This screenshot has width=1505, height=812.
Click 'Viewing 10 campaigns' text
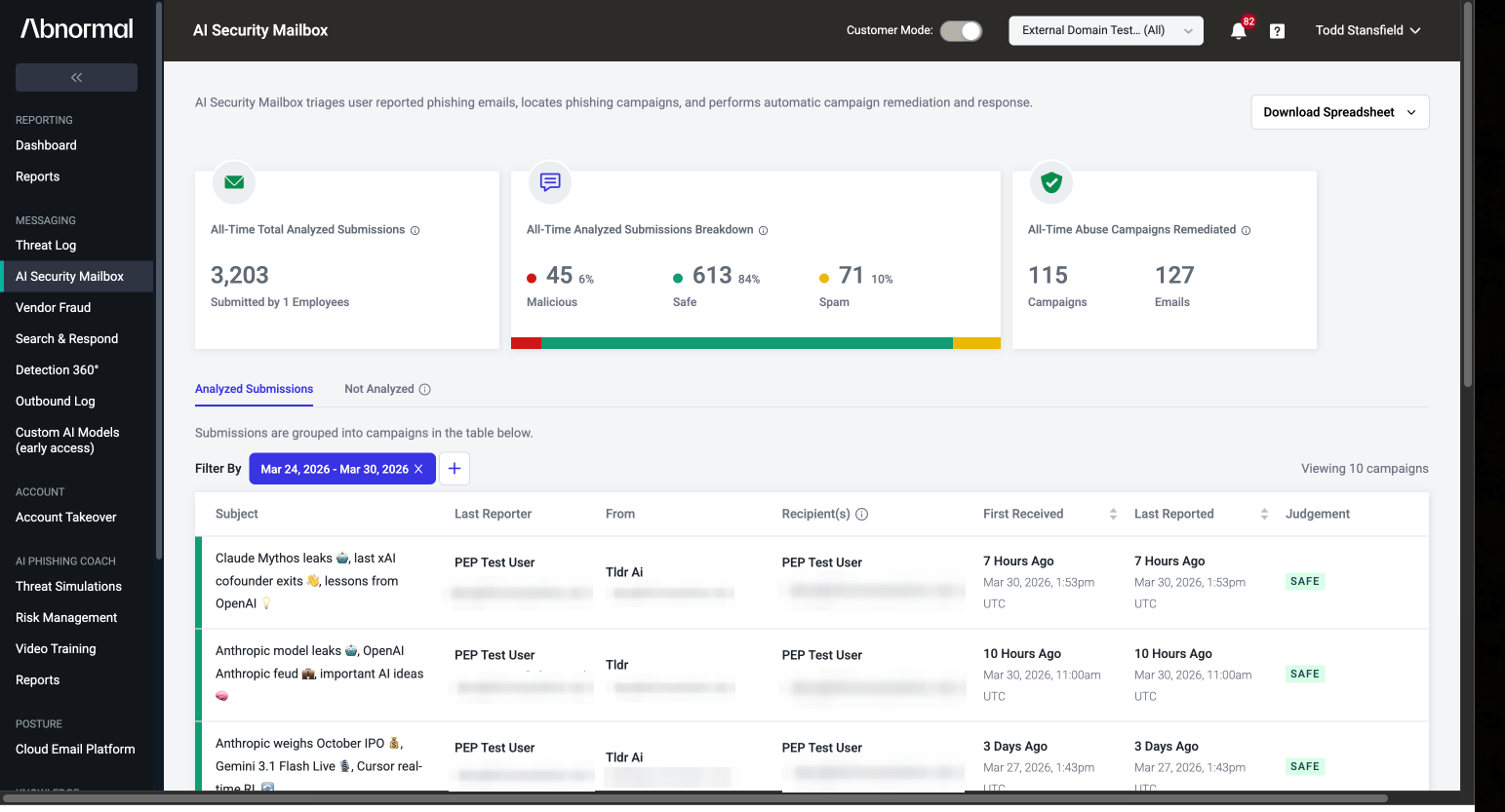[x=1365, y=469]
